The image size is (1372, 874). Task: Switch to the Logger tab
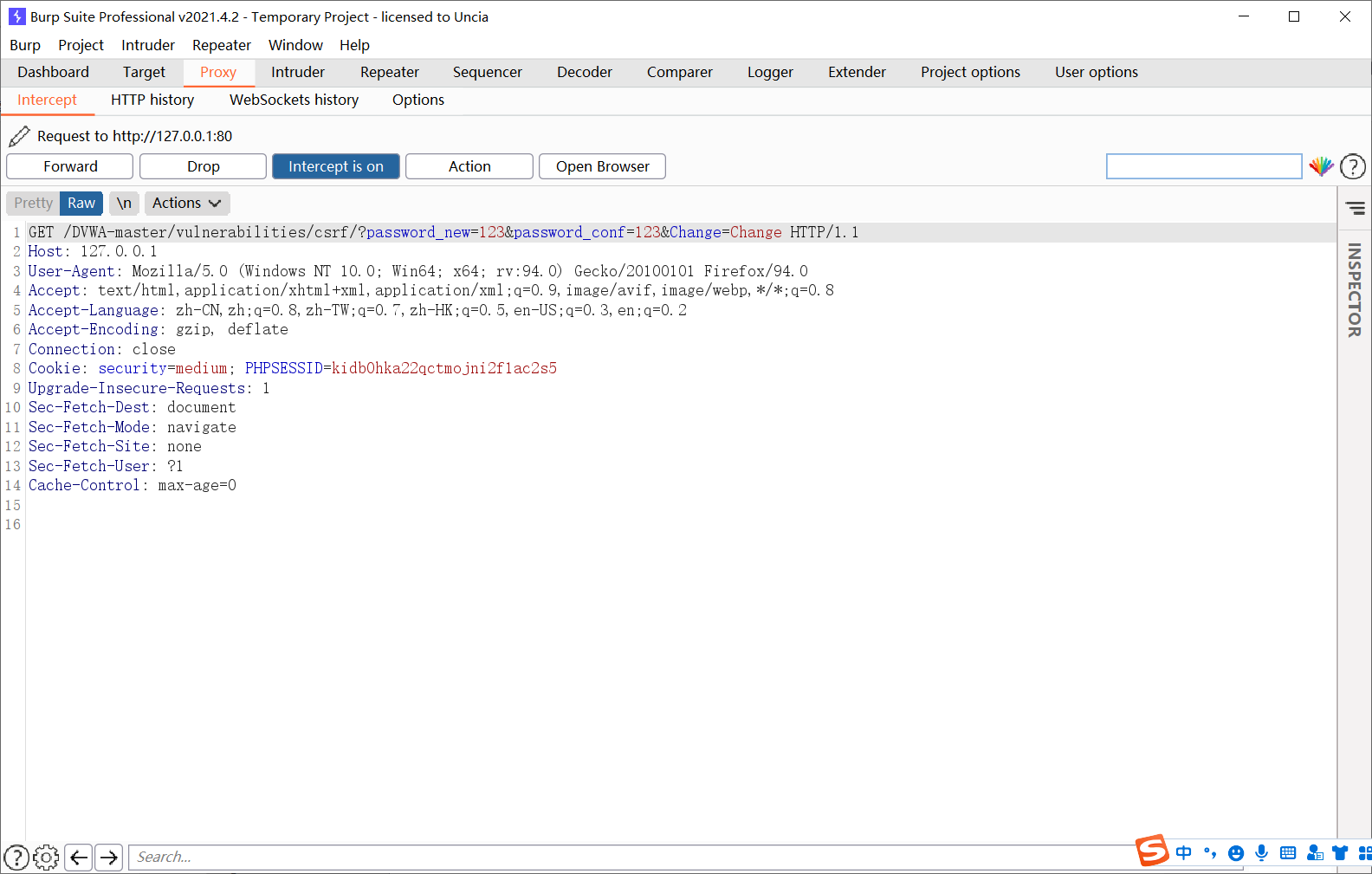[770, 72]
